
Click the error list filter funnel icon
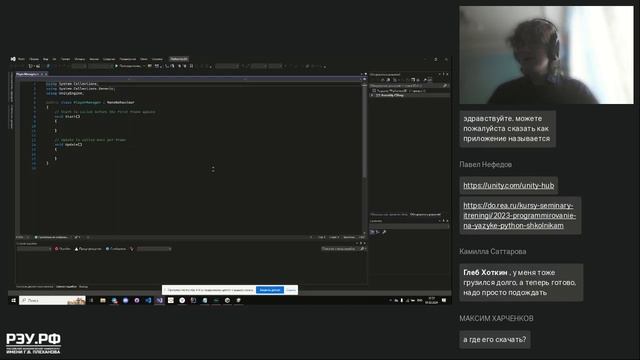132,249
